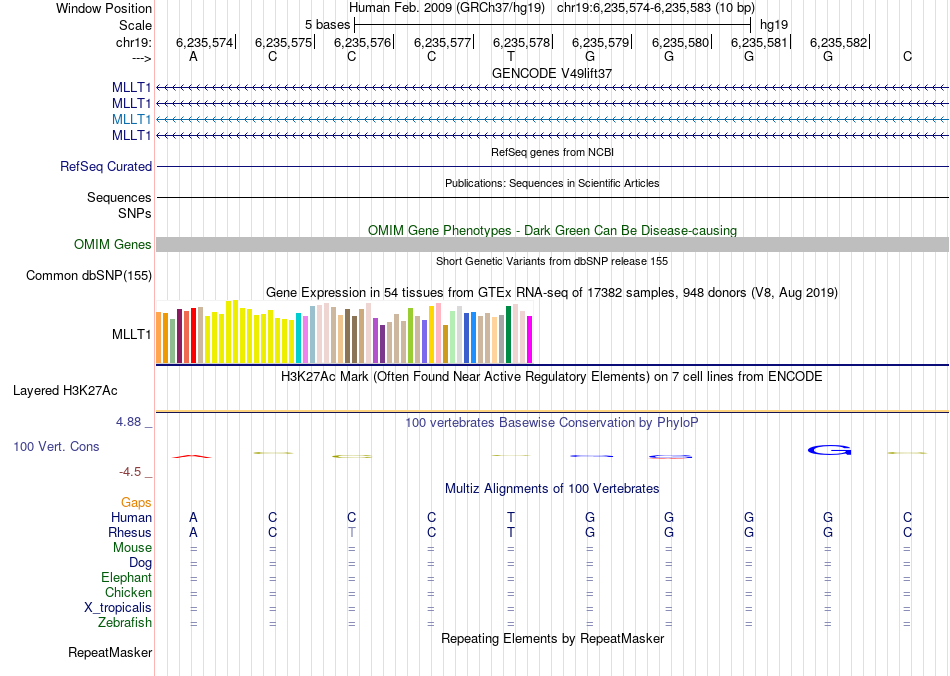Click the 6,235,578 position tick label
The width and height of the screenshot is (950, 676).
click(x=521, y=42)
